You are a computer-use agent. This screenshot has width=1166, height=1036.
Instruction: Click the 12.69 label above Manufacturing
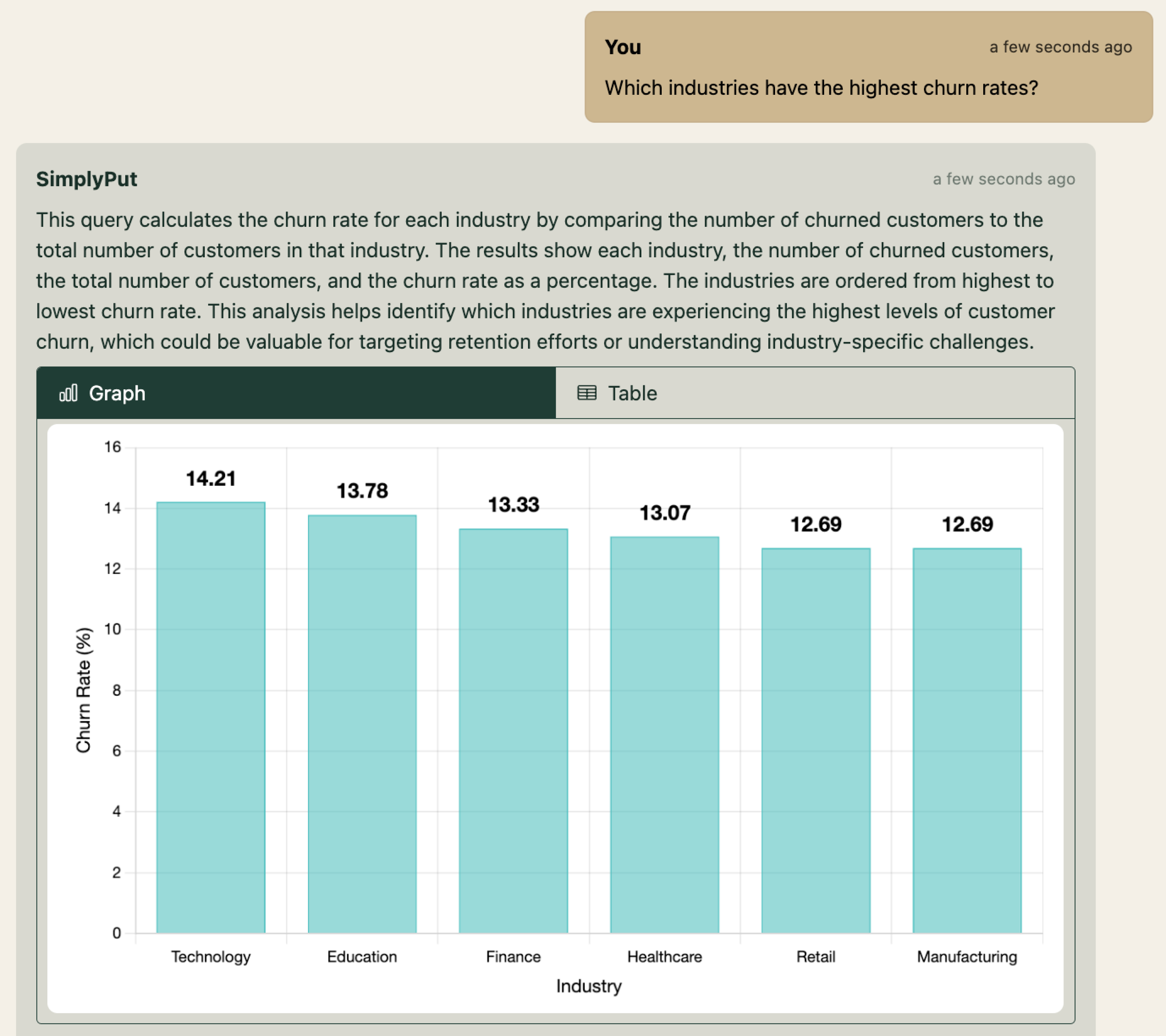click(967, 524)
